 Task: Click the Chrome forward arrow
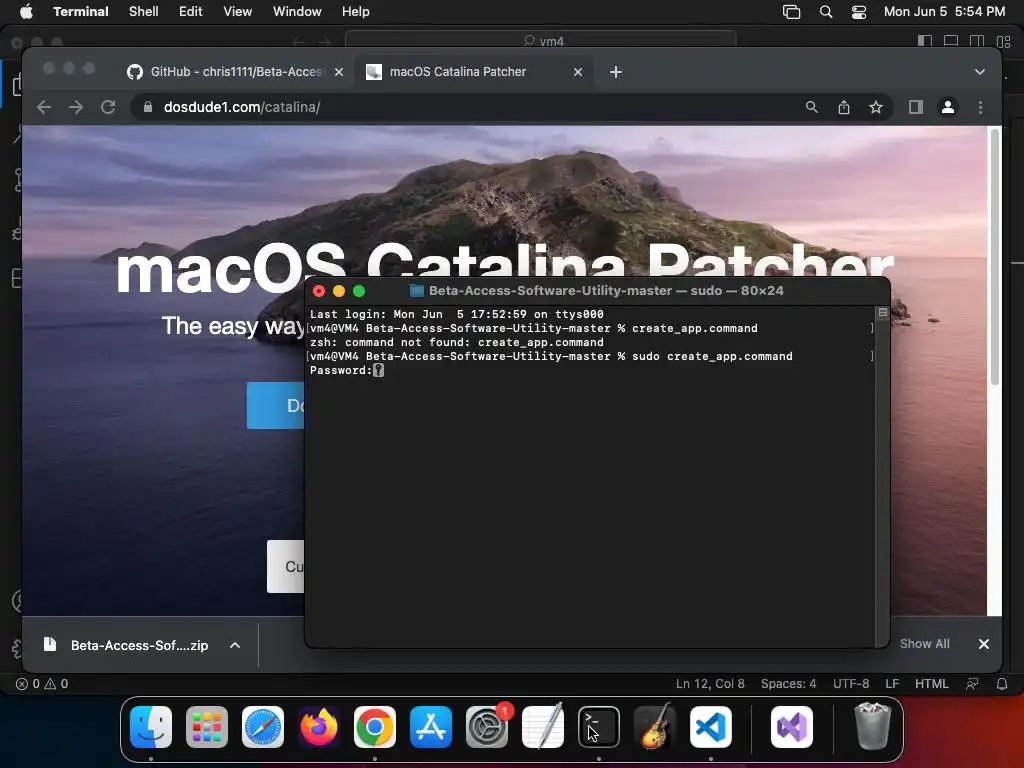pos(76,107)
